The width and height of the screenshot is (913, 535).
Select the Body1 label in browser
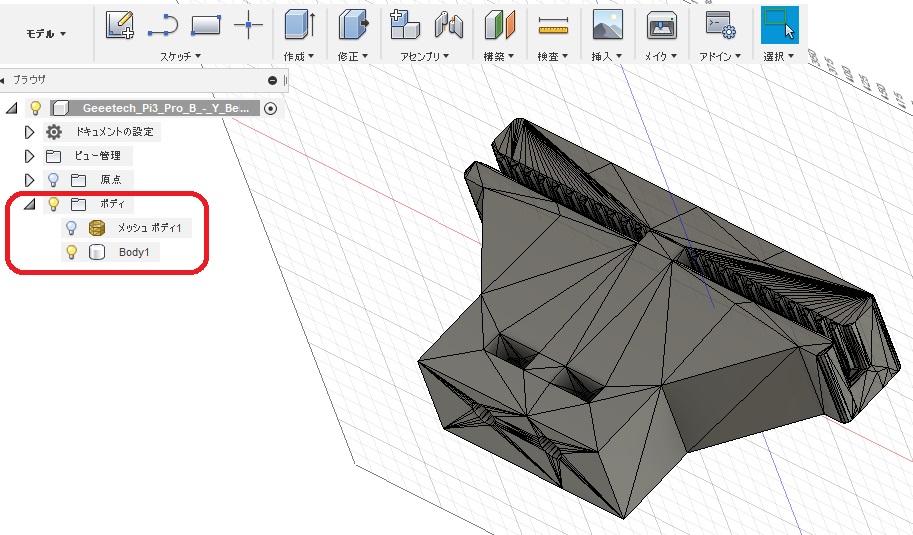point(134,252)
